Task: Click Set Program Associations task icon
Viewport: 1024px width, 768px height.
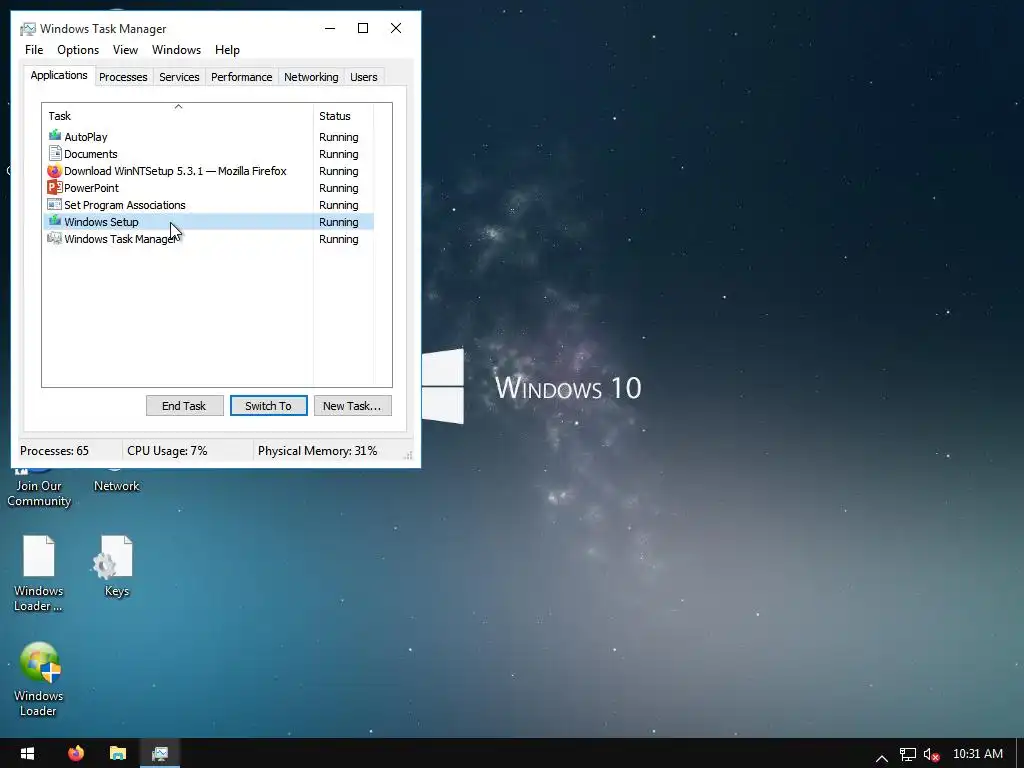Action: (55, 204)
